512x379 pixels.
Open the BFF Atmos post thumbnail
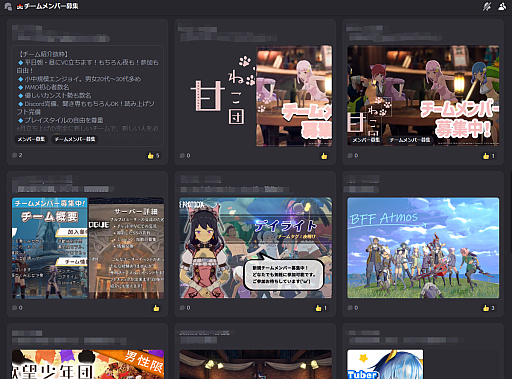click(x=423, y=248)
